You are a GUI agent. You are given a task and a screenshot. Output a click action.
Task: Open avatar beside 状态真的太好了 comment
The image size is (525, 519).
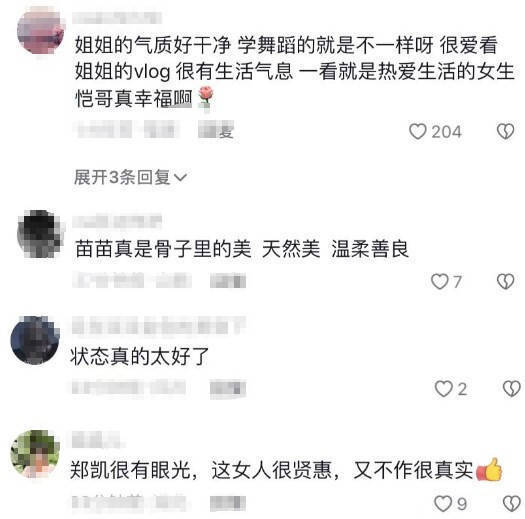coord(35,340)
